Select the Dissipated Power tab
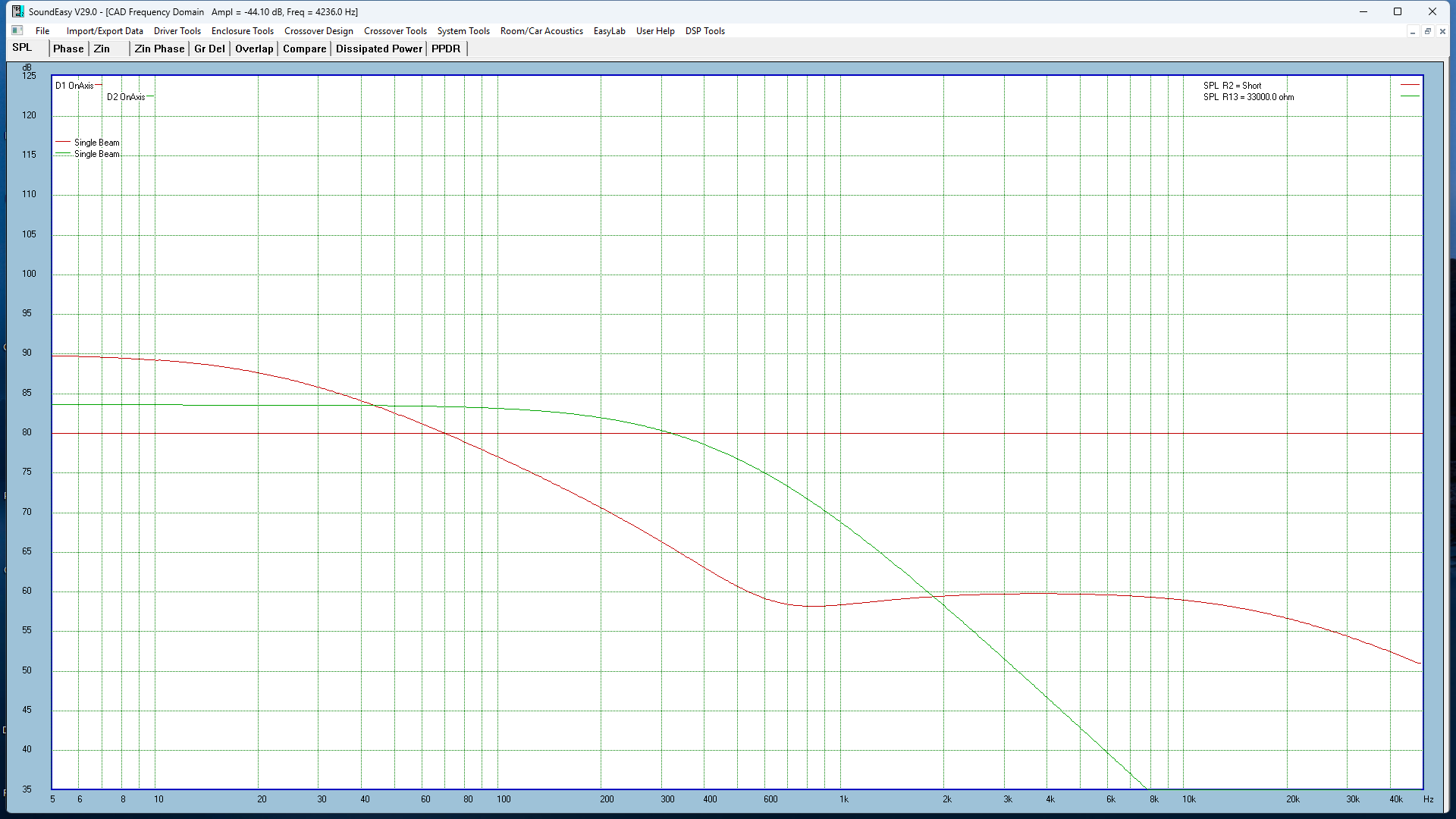The image size is (1456, 819). click(379, 49)
